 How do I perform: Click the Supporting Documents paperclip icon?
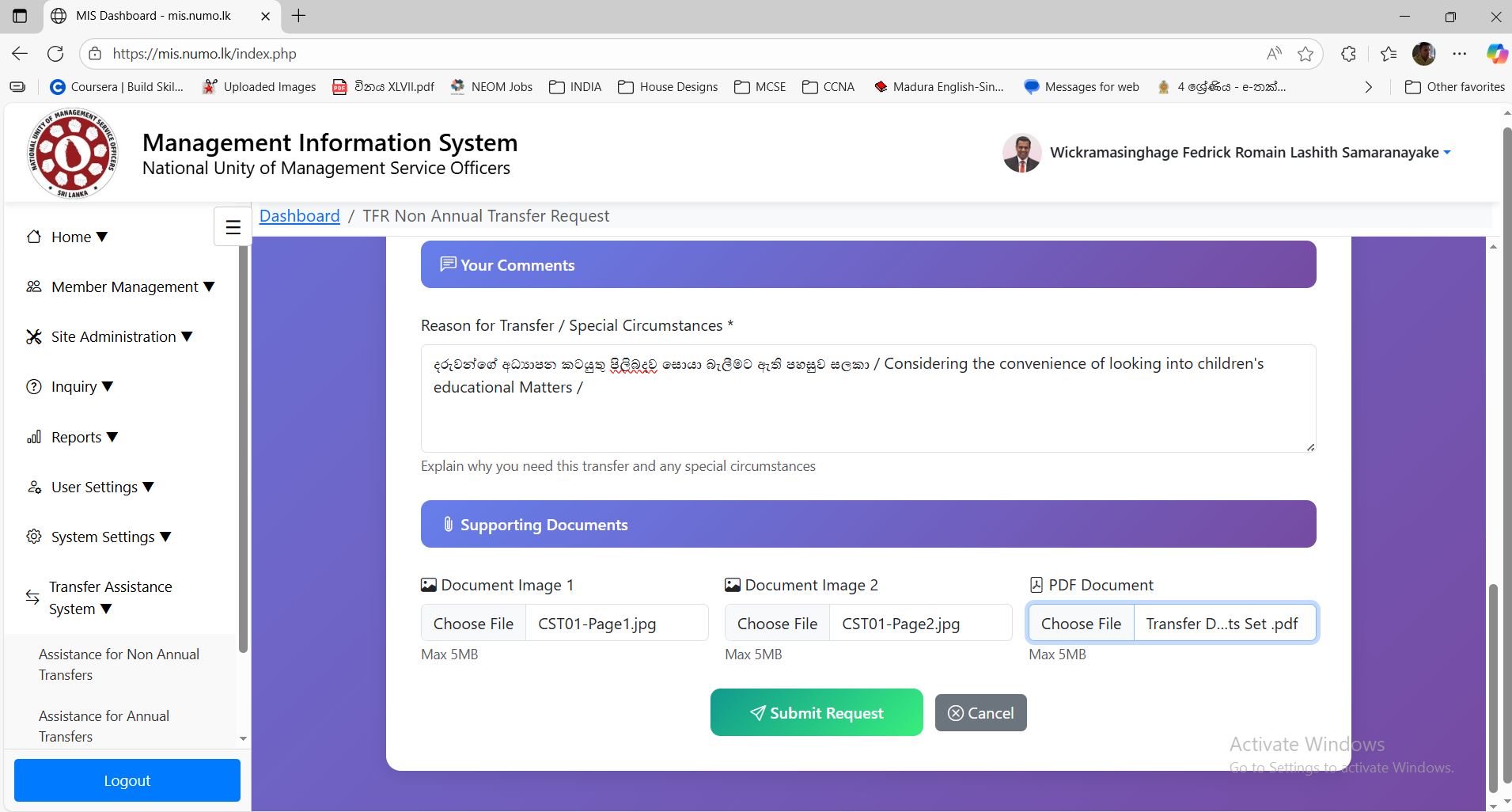pyautogui.click(x=449, y=523)
